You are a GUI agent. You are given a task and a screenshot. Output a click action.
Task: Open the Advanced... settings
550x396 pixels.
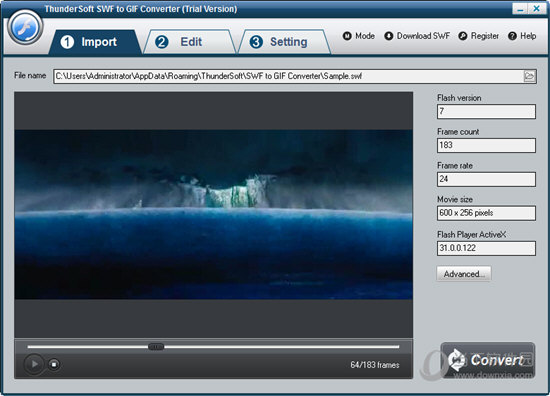pyautogui.click(x=464, y=274)
